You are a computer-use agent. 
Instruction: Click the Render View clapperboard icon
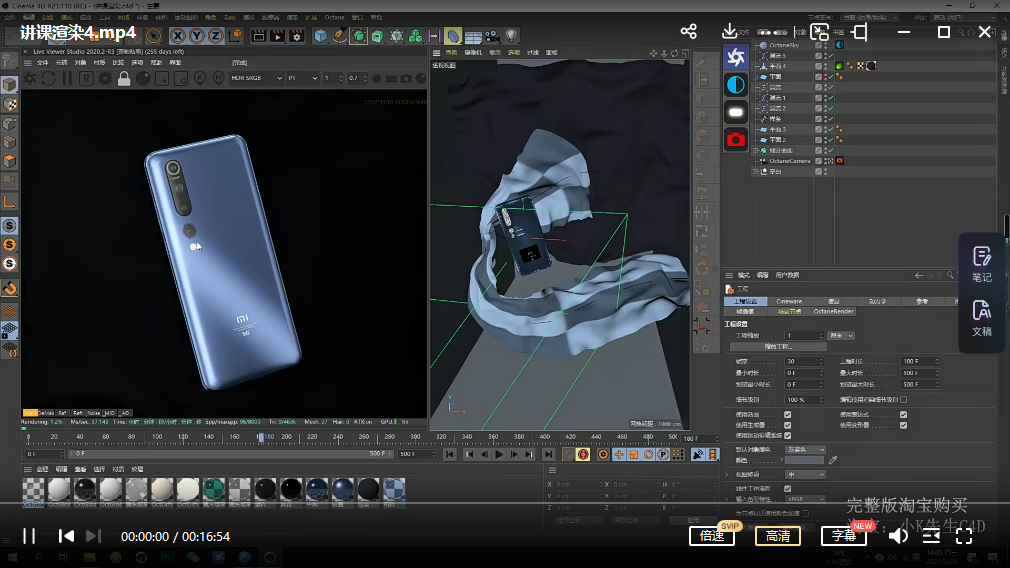pyautogui.click(x=258, y=36)
